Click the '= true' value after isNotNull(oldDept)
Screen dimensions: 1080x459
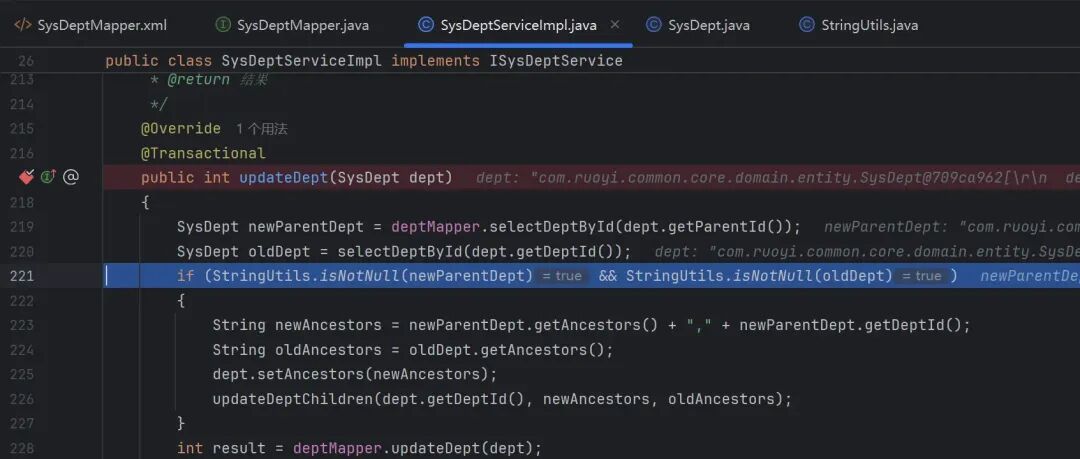click(x=922, y=276)
